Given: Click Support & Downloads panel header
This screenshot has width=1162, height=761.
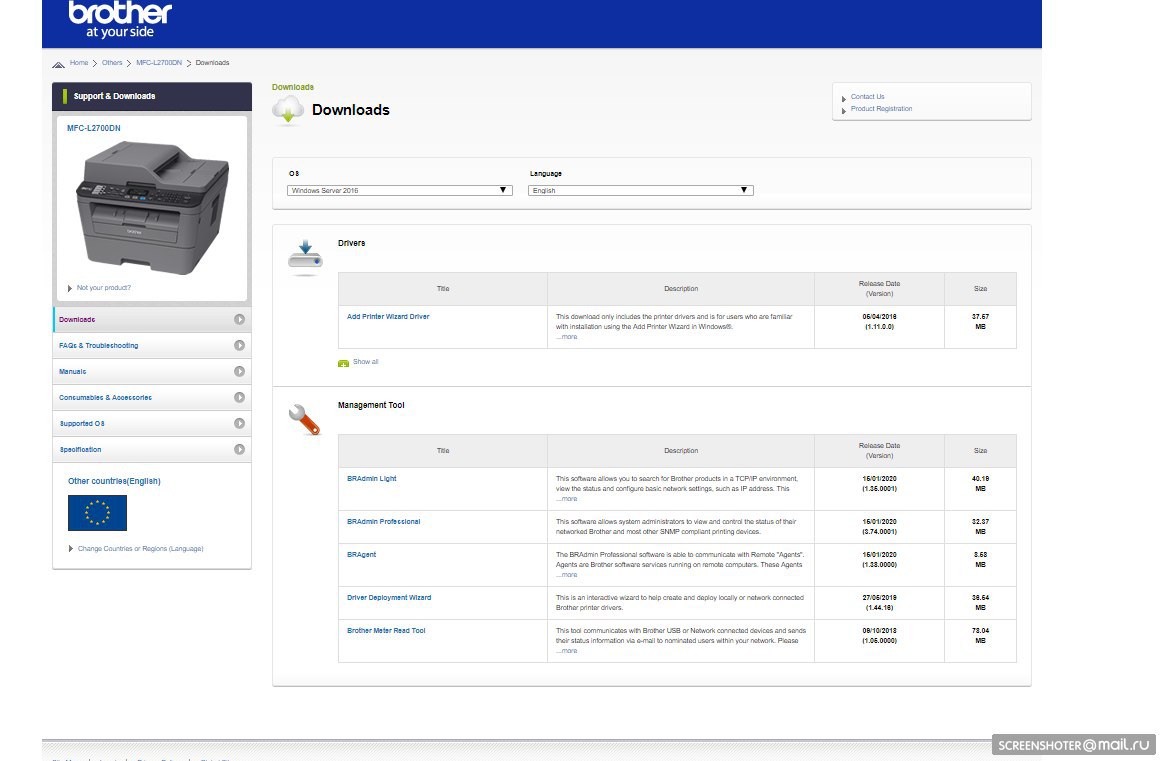Looking at the screenshot, I should pyautogui.click(x=152, y=96).
